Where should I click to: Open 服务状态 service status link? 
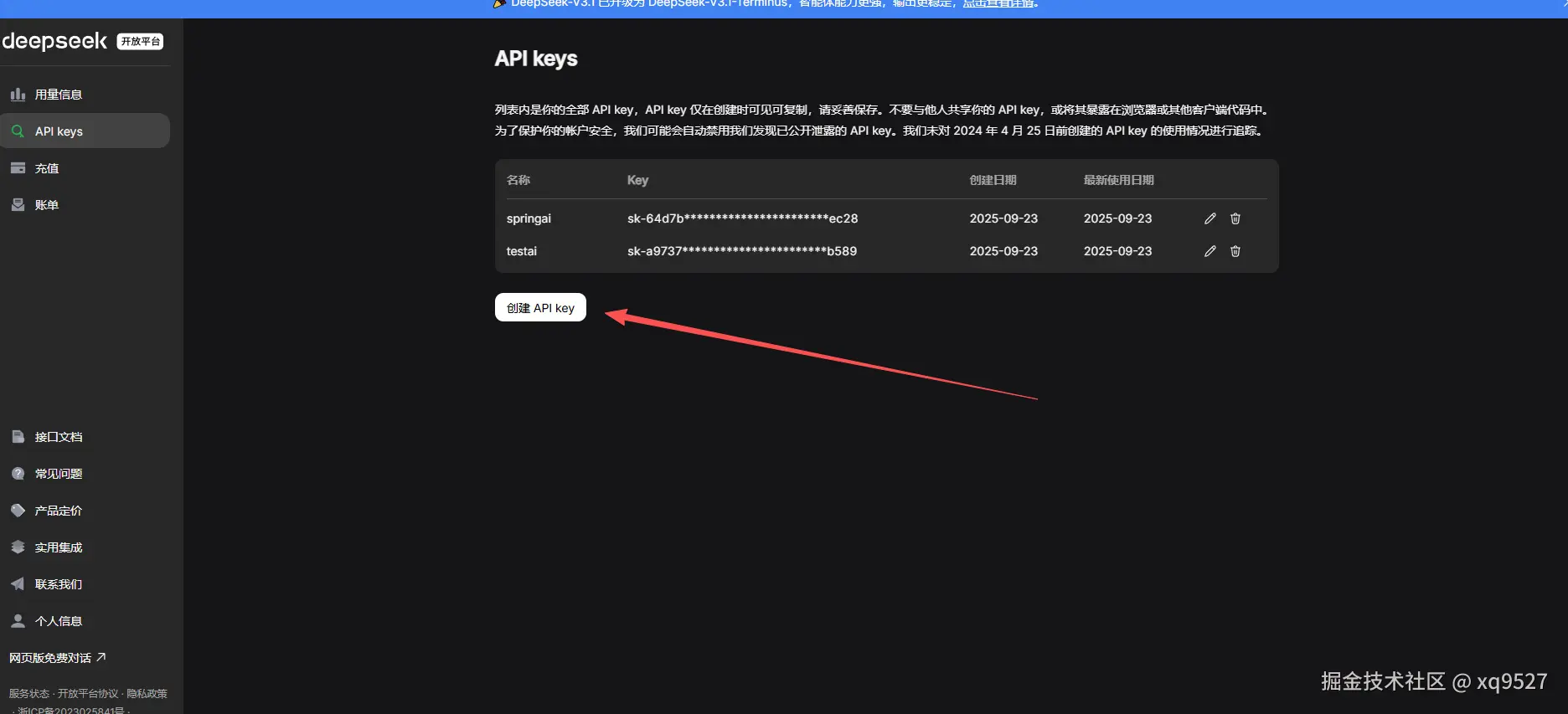click(29, 694)
